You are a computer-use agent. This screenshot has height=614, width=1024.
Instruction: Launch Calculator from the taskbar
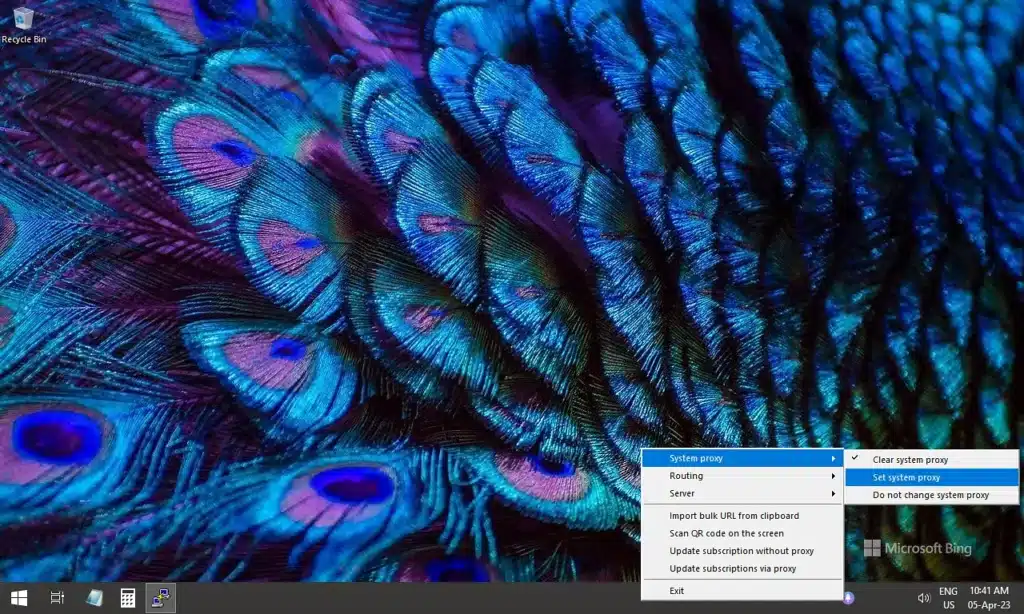click(127, 598)
